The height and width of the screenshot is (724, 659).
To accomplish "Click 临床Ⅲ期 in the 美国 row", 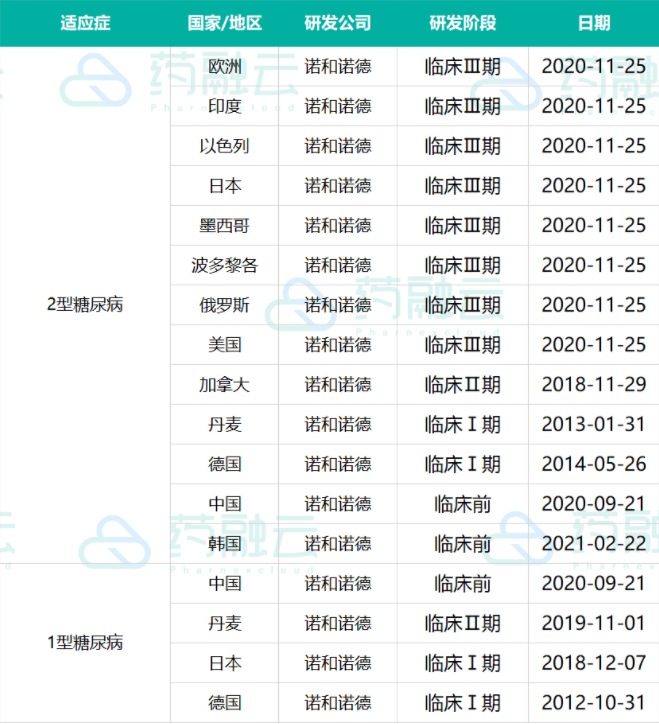I will [462, 345].
